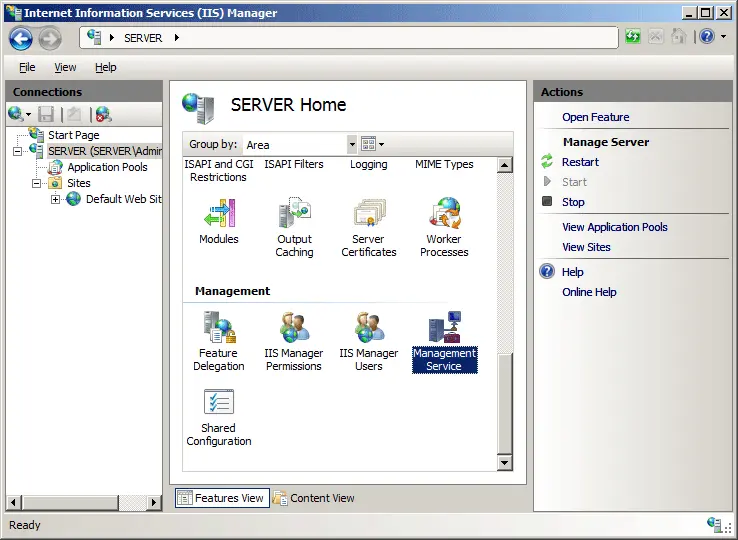
Task: Open the Group by Area combo box
Action: [x=300, y=145]
